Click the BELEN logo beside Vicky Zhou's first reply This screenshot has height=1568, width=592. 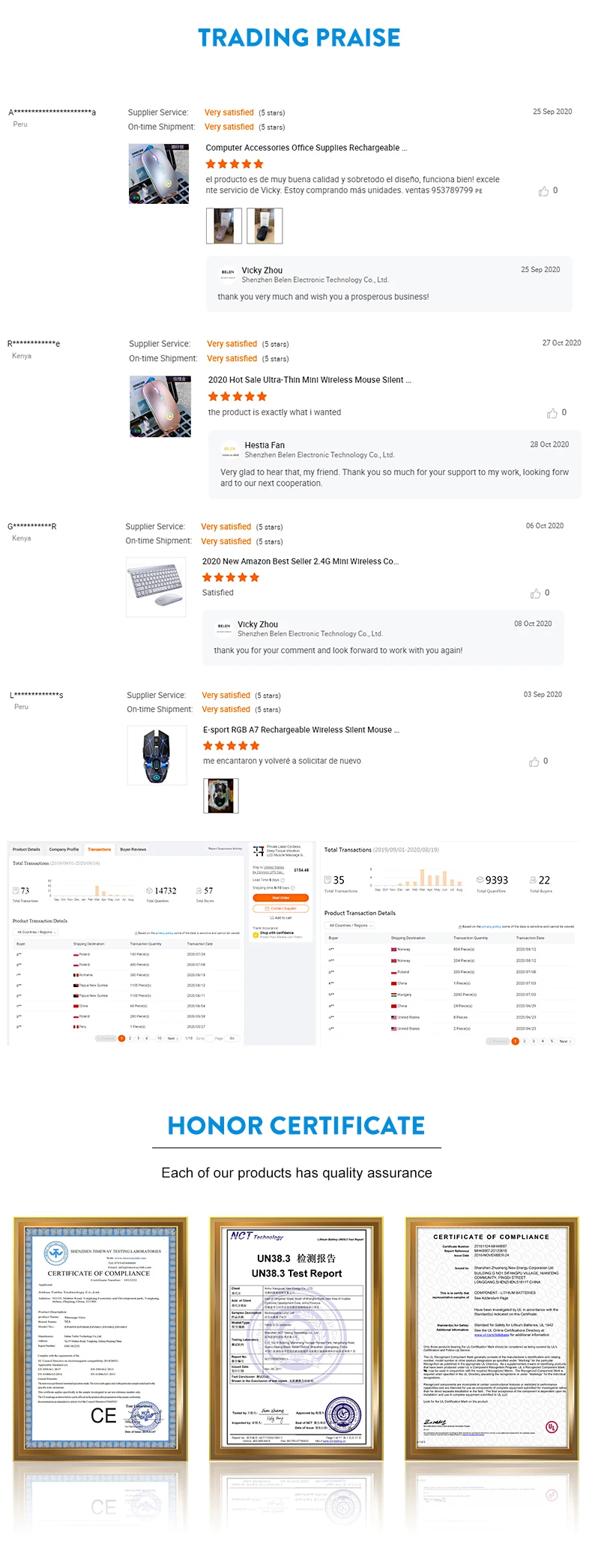pos(228,274)
